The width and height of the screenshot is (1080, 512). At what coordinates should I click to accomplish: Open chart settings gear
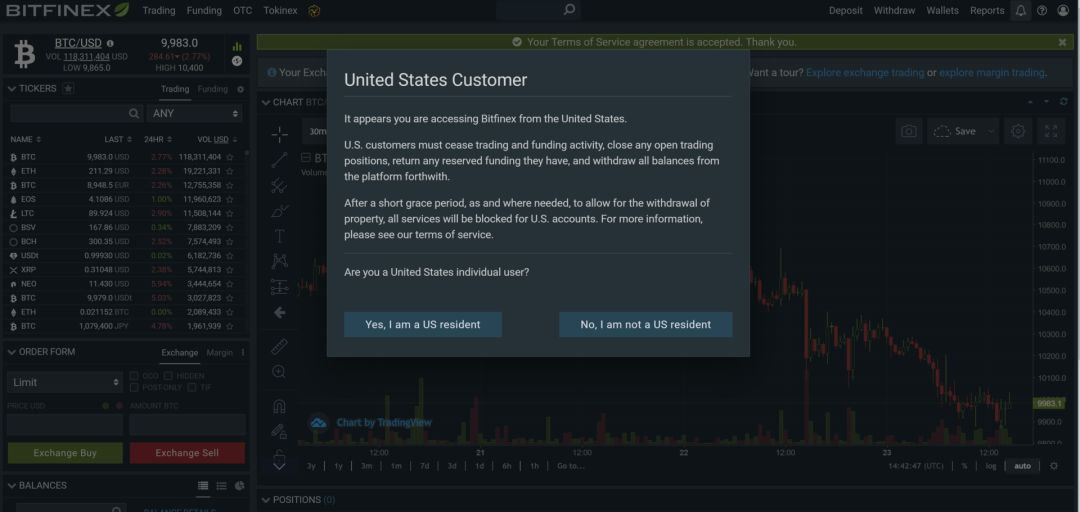[1018, 131]
